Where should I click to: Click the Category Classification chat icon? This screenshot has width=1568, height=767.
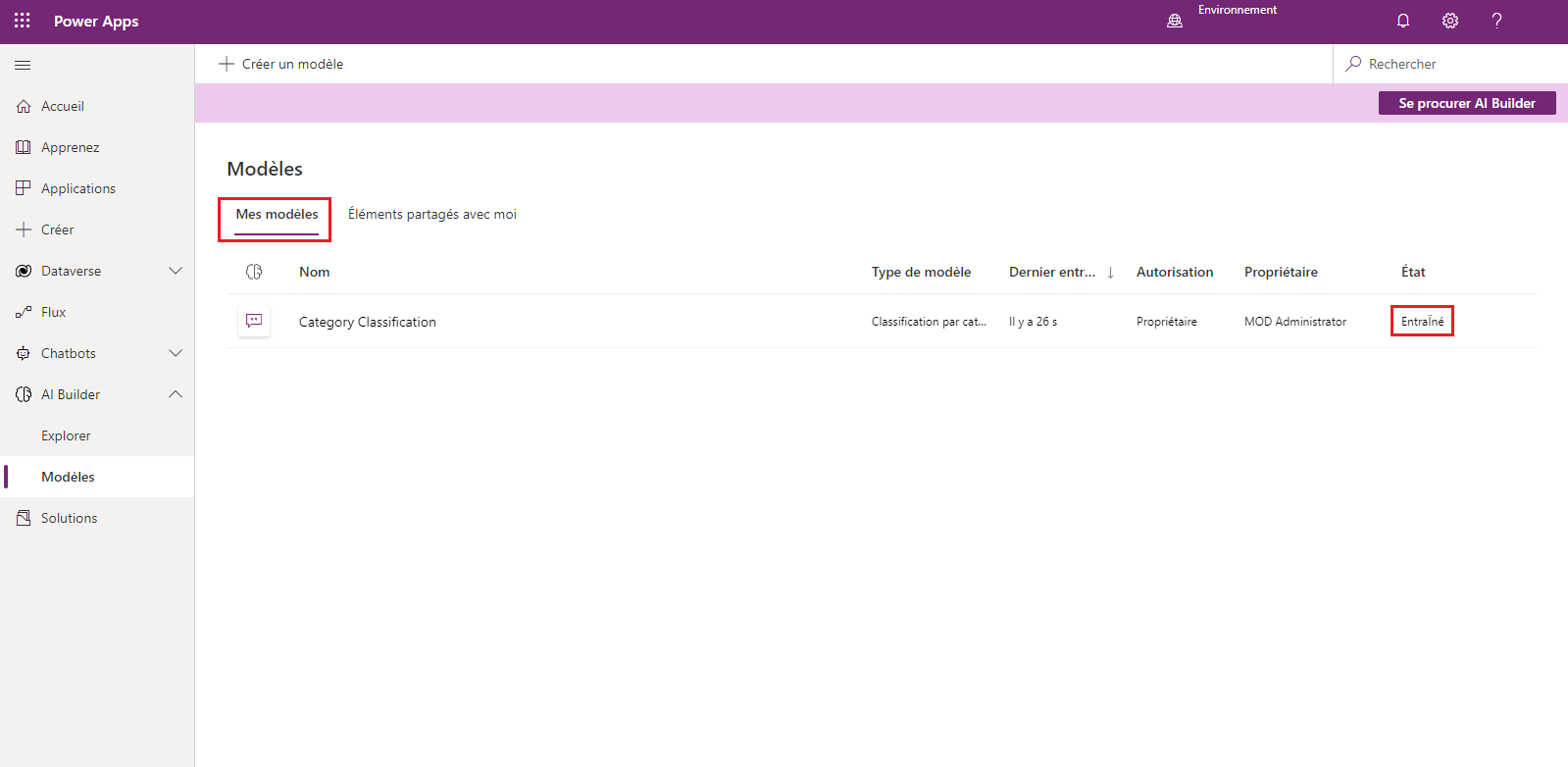click(x=254, y=321)
